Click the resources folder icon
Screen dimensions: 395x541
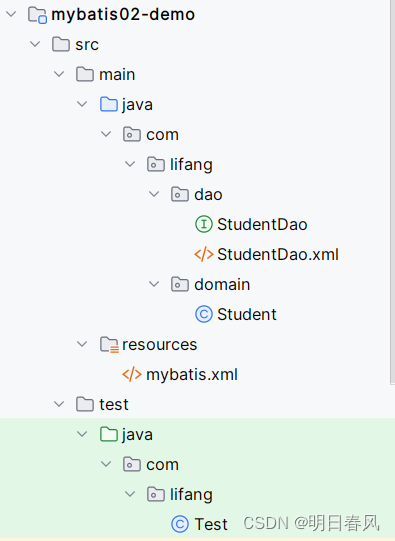pyautogui.click(x=109, y=344)
